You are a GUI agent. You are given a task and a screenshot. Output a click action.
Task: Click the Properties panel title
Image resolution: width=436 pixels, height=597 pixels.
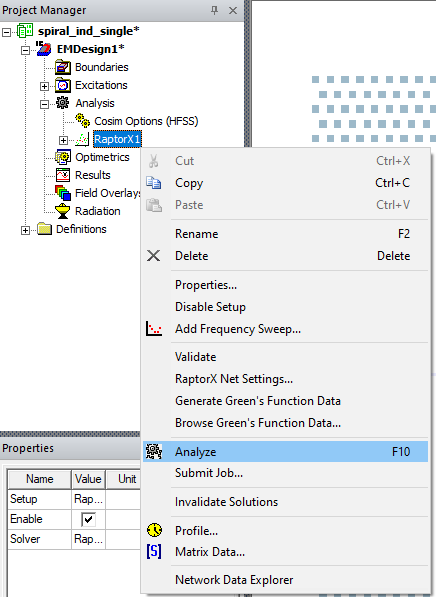click(28, 448)
